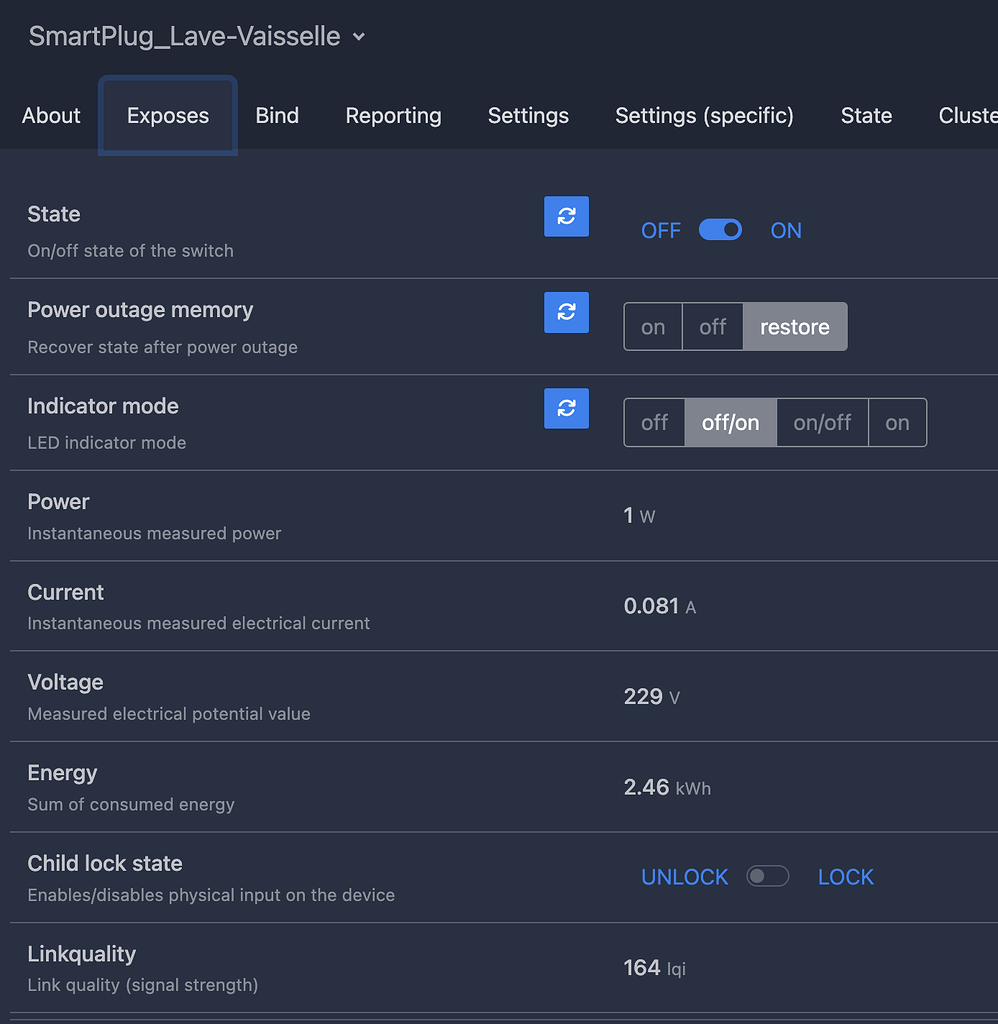The width and height of the screenshot is (998, 1024).
Task: Open the Bind tab
Action: click(277, 116)
